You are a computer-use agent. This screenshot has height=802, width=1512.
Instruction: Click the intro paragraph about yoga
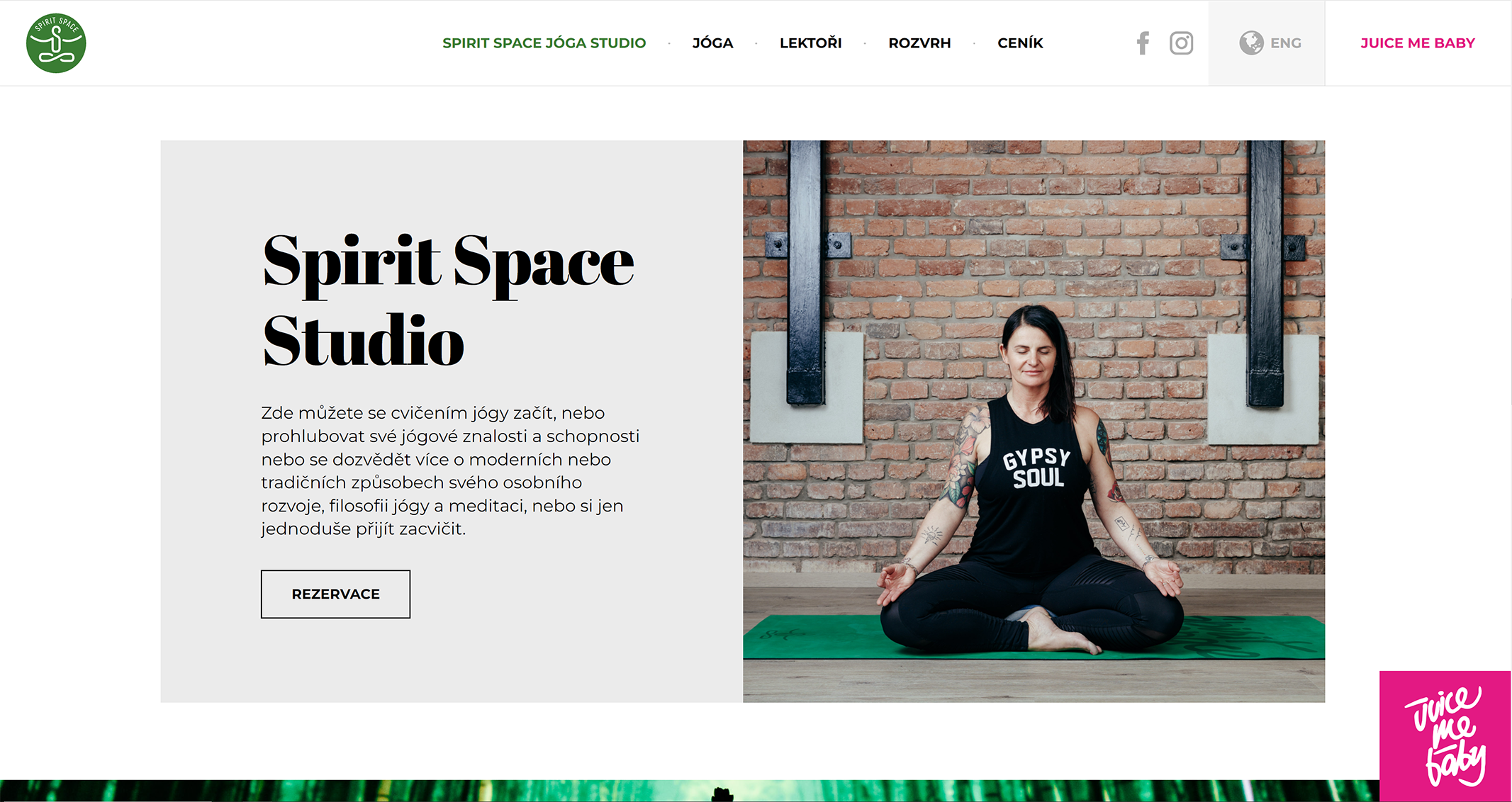pos(450,470)
